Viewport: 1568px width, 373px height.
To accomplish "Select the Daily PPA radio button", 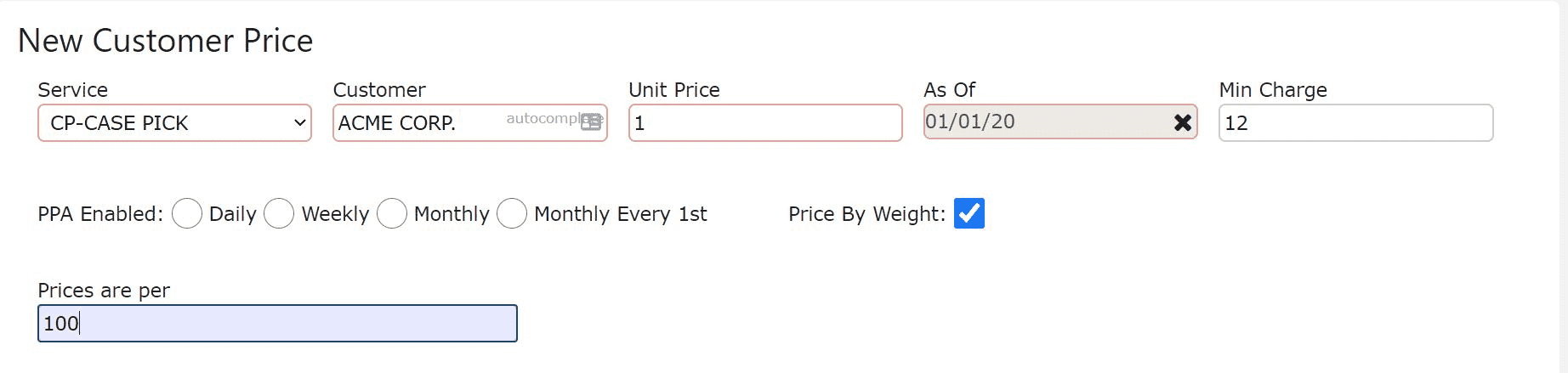I will [x=187, y=213].
